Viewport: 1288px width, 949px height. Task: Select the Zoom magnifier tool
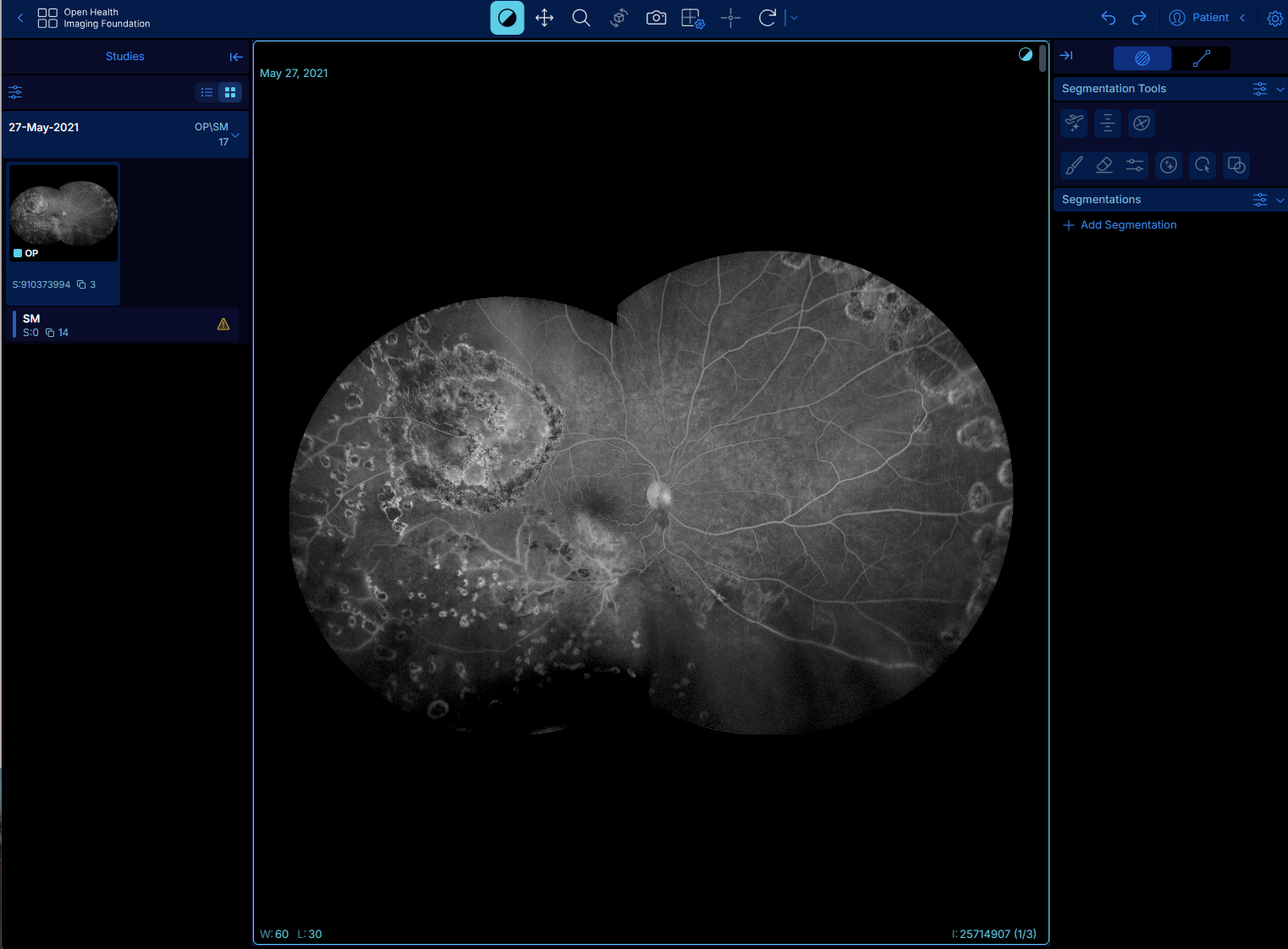(581, 18)
